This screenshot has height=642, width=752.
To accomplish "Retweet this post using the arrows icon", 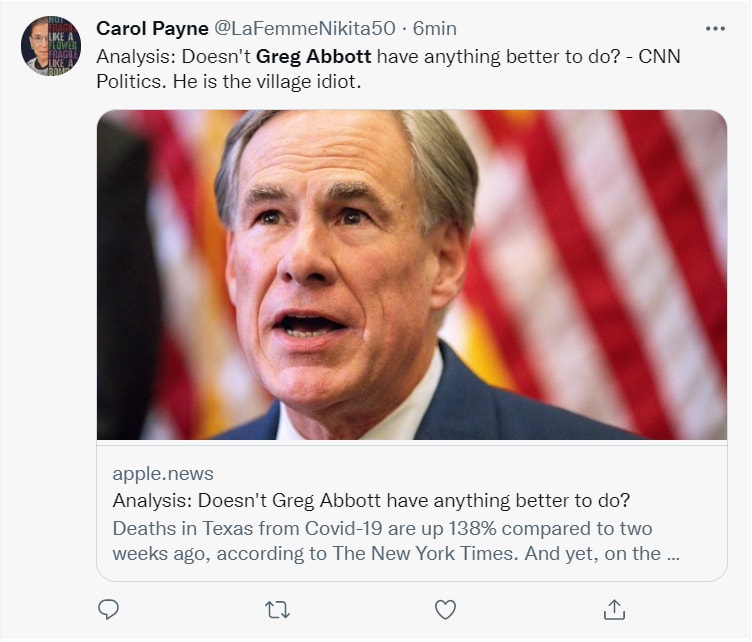I will pos(277,608).
